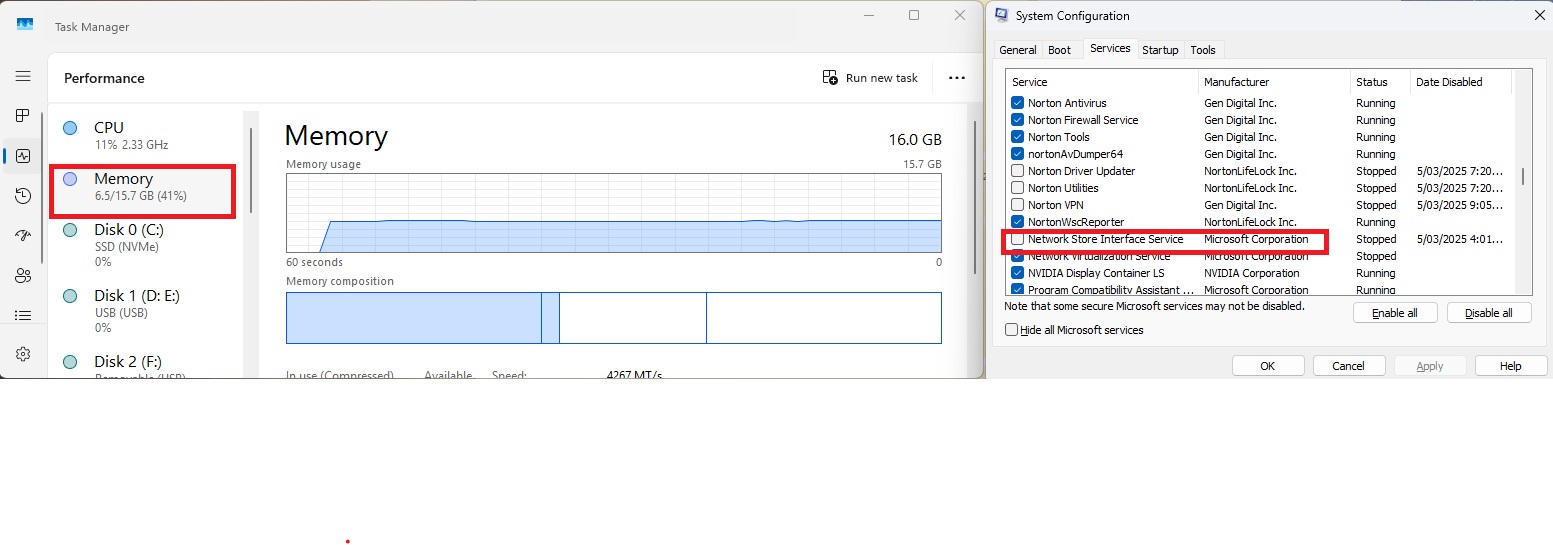Uncheck NortonWscReporter service checkbox
This screenshot has width=1553, height=545.
click(x=1018, y=222)
